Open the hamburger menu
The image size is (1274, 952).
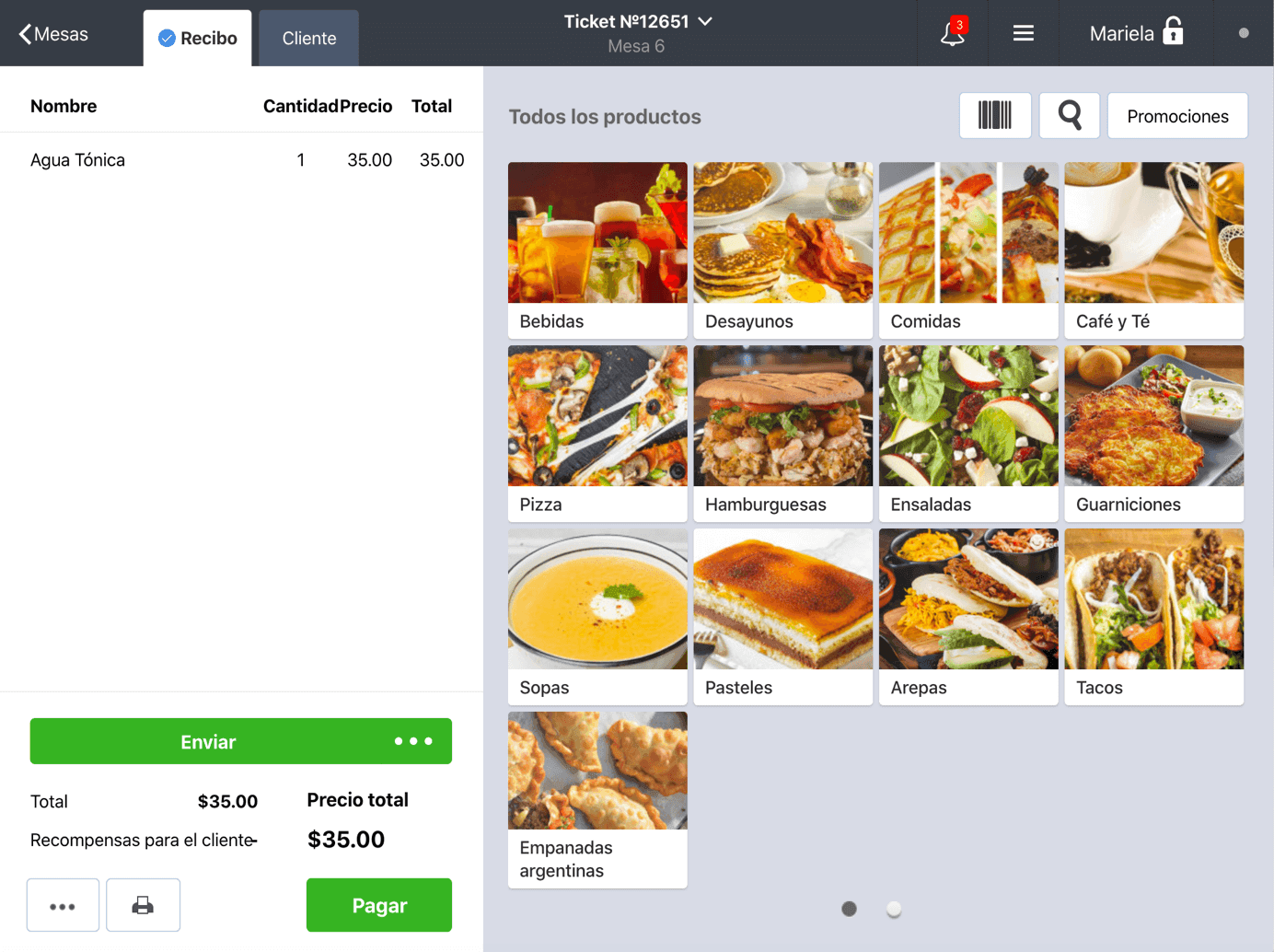pos(1024,33)
